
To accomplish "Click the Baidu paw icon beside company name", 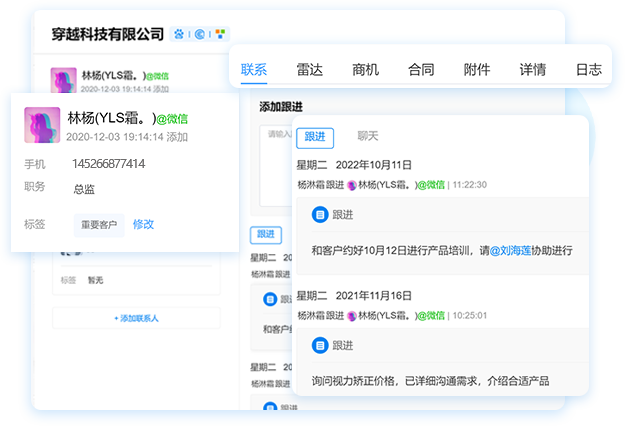I will [x=179, y=34].
